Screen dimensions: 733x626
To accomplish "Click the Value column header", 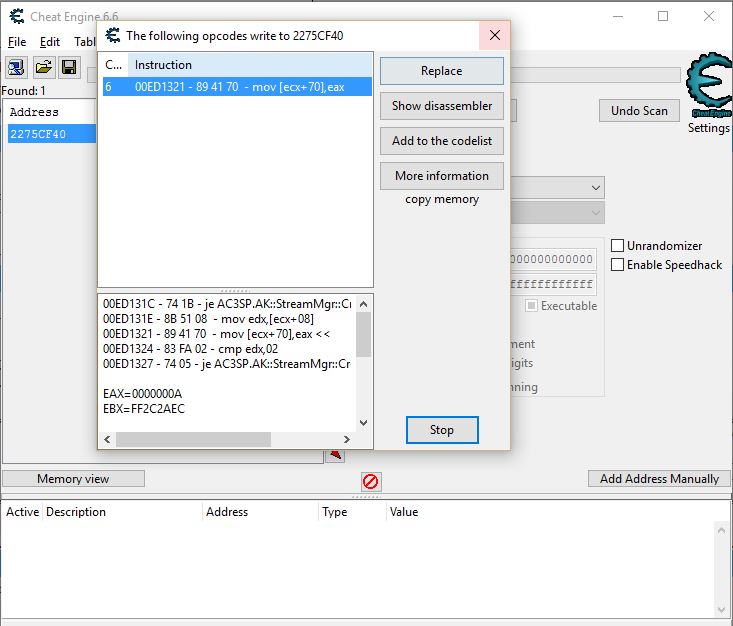I will (x=552, y=512).
